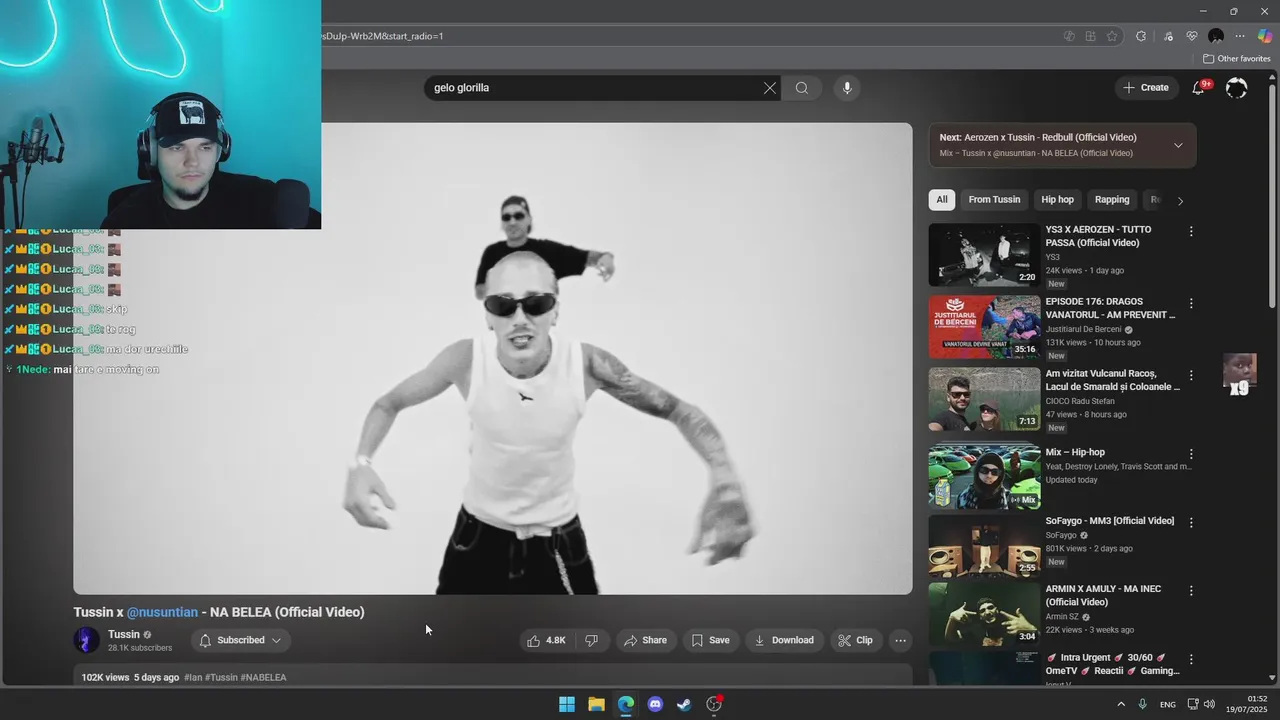Start voice search with the microphone icon
Screen dimensions: 1280x720
pyautogui.click(x=847, y=88)
